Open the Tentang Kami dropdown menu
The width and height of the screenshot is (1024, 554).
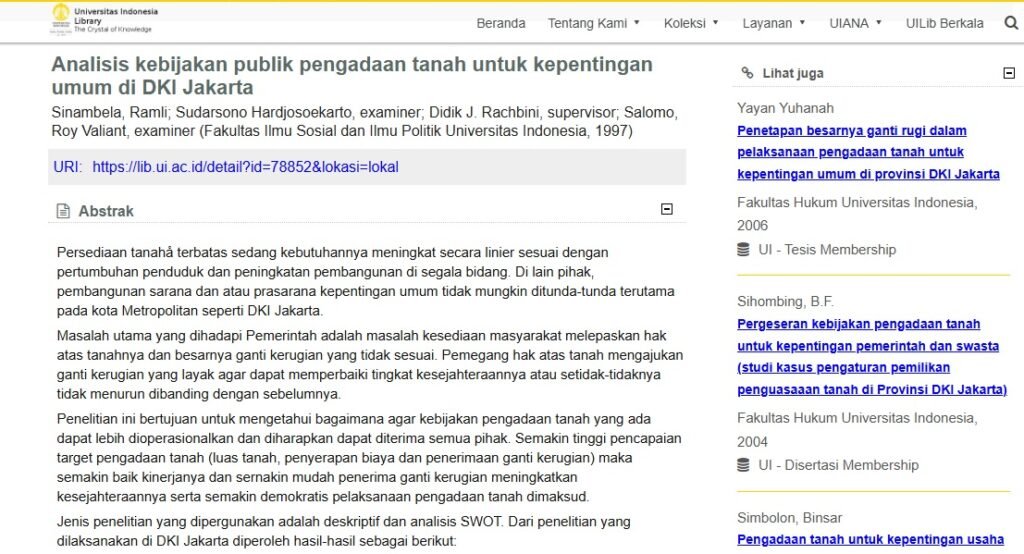pyautogui.click(x=594, y=23)
